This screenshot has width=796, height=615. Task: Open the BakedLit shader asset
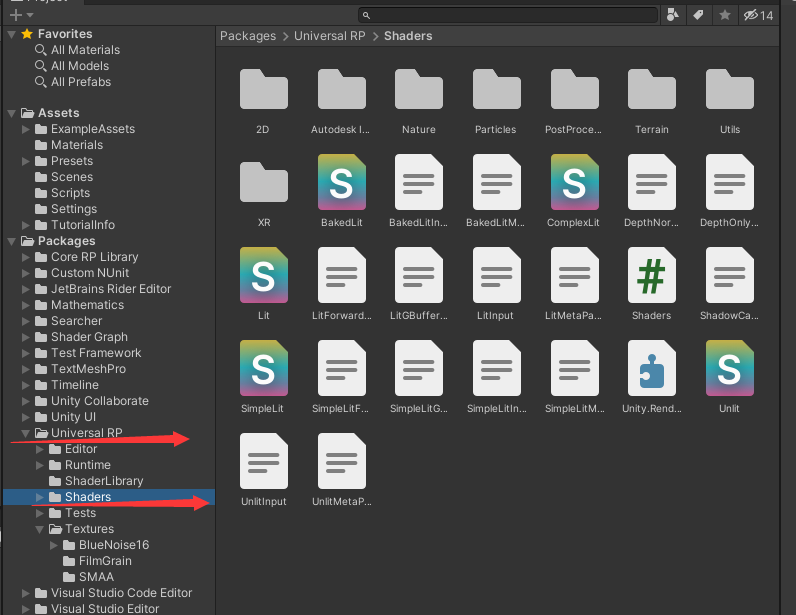tap(342, 182)
